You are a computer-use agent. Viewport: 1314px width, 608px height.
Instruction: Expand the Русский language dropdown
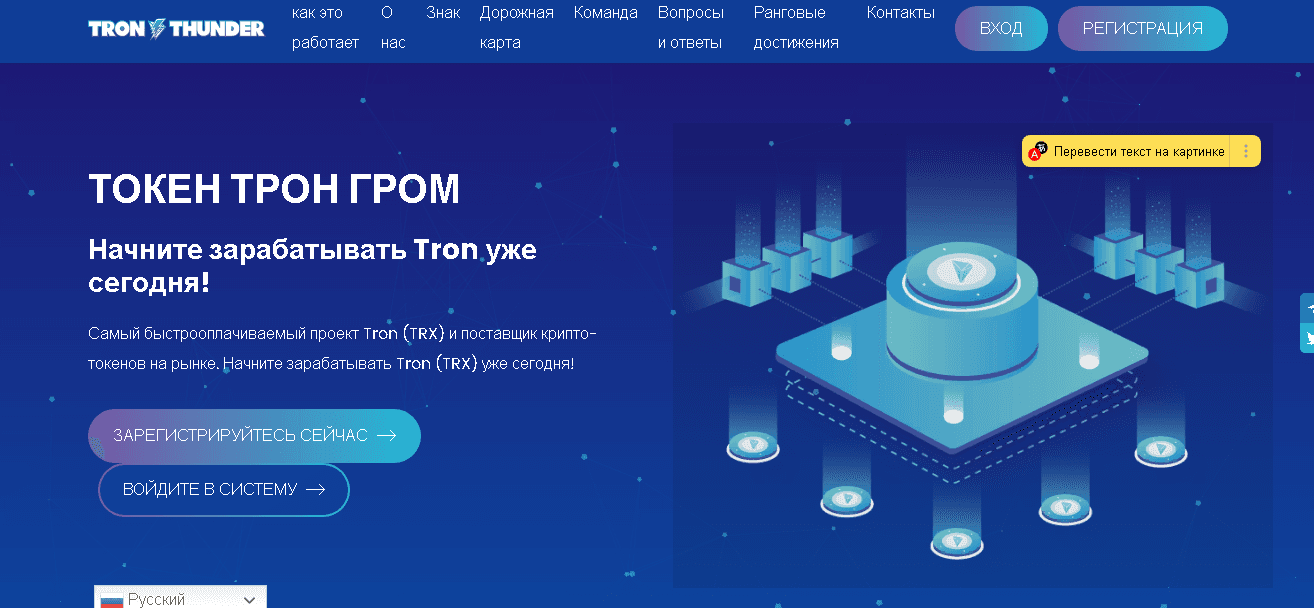coord(249,600)
